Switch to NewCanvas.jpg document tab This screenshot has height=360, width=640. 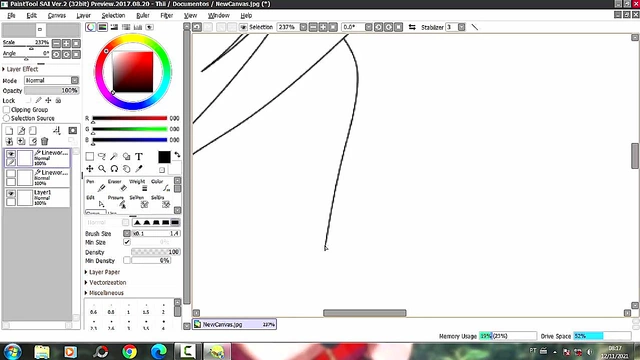[x=235, y=324]
